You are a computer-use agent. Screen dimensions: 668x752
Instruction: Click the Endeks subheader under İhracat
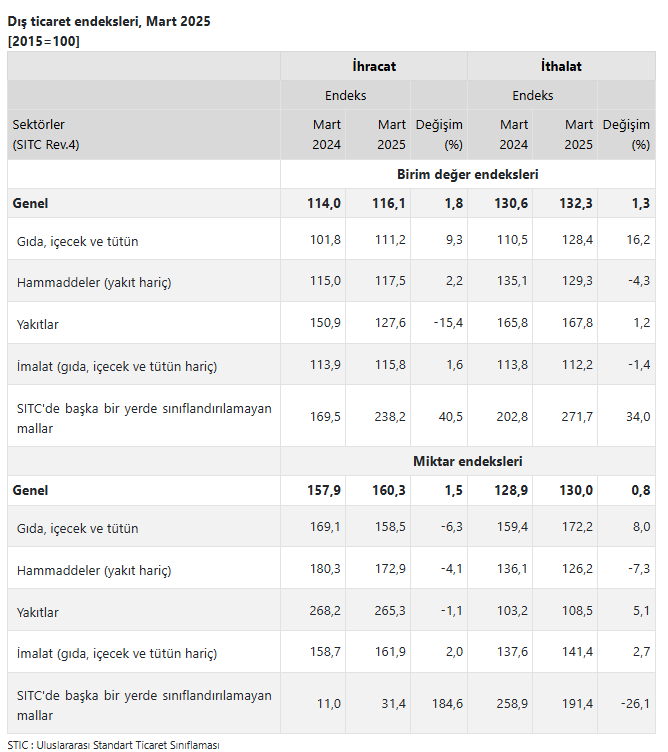pyautogui.click(x=345, y=95)
